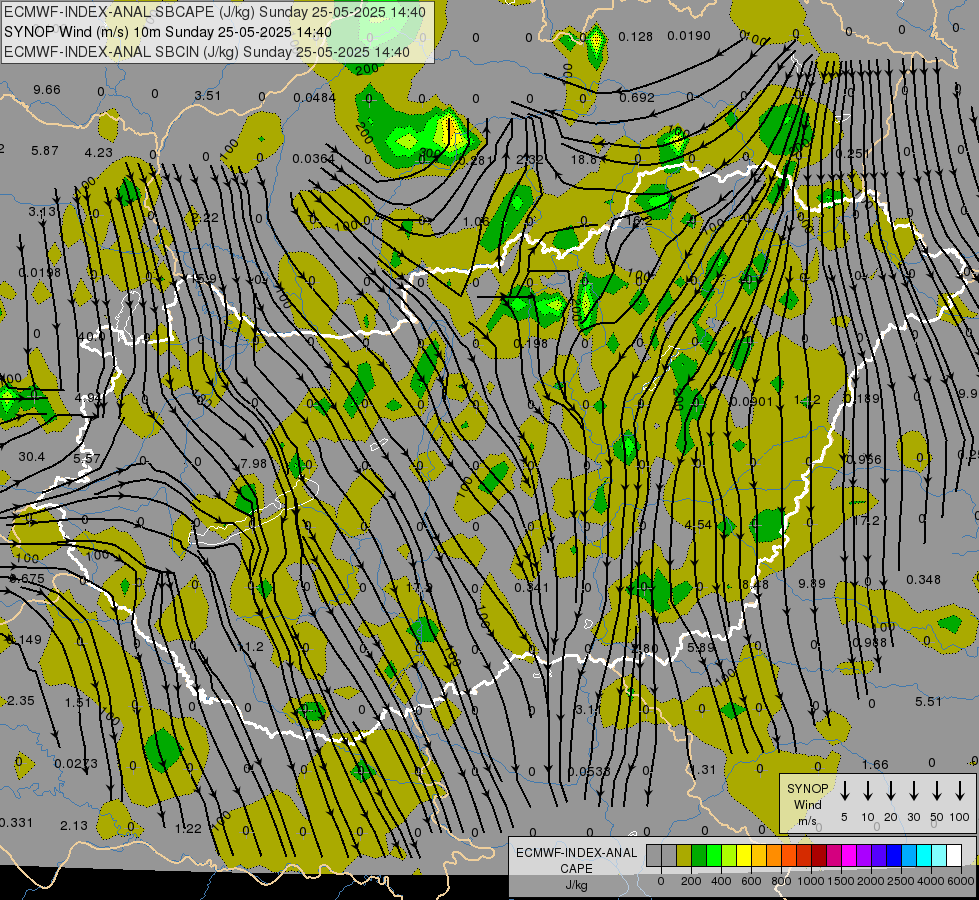979x900 pixels.
Task: Pick the dark red CAPE legend swatch
Action: point(819,855)
